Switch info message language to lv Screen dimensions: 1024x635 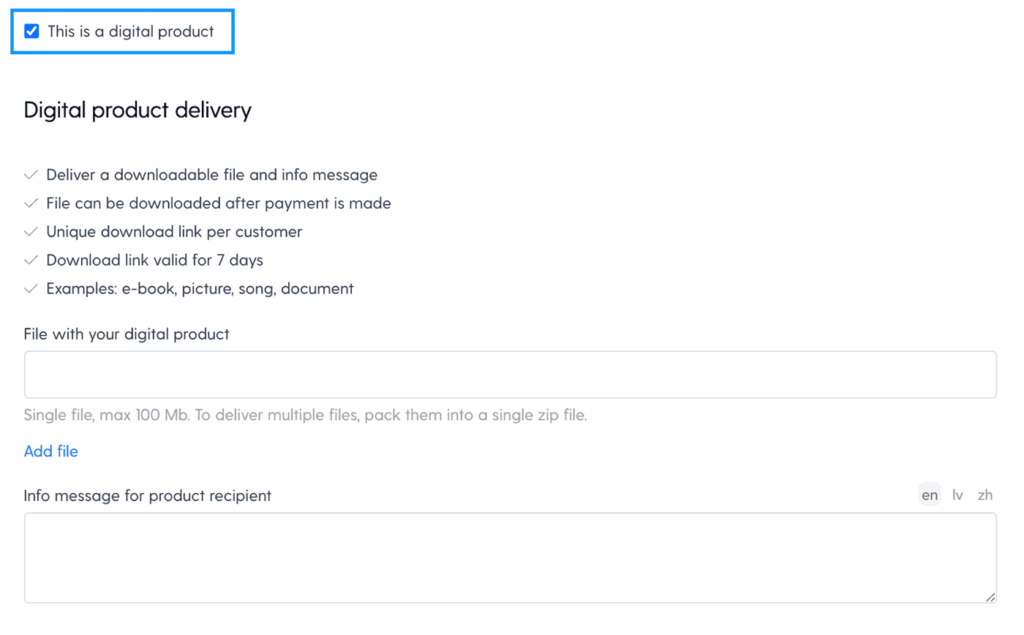tap(958, 495)
